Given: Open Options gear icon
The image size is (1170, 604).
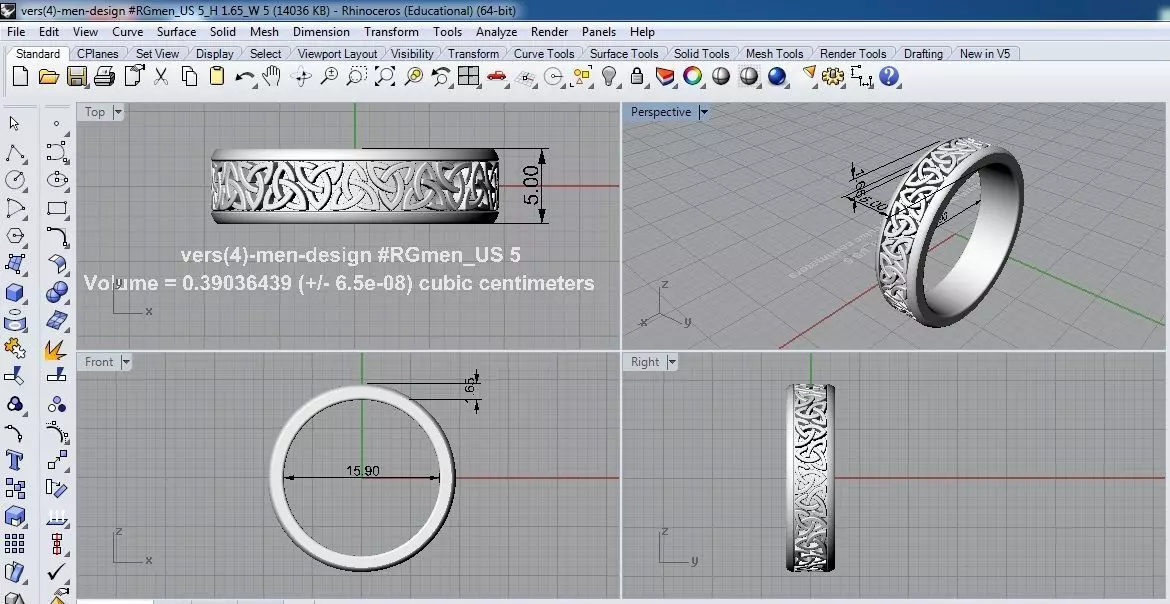Looking at the screenshot, I should 833,76.
